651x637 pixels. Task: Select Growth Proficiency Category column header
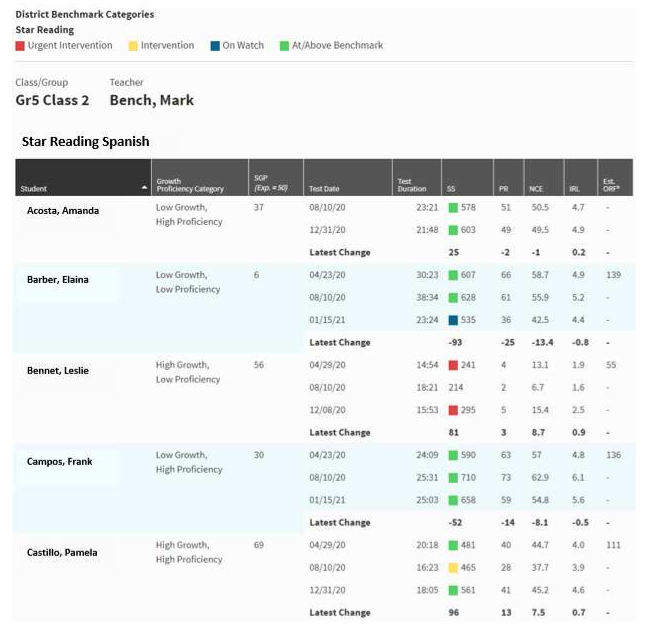(200, 177)
